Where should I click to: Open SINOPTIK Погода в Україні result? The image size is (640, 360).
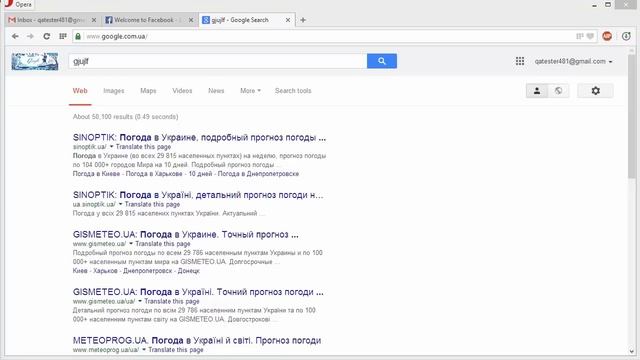[198, 195]
